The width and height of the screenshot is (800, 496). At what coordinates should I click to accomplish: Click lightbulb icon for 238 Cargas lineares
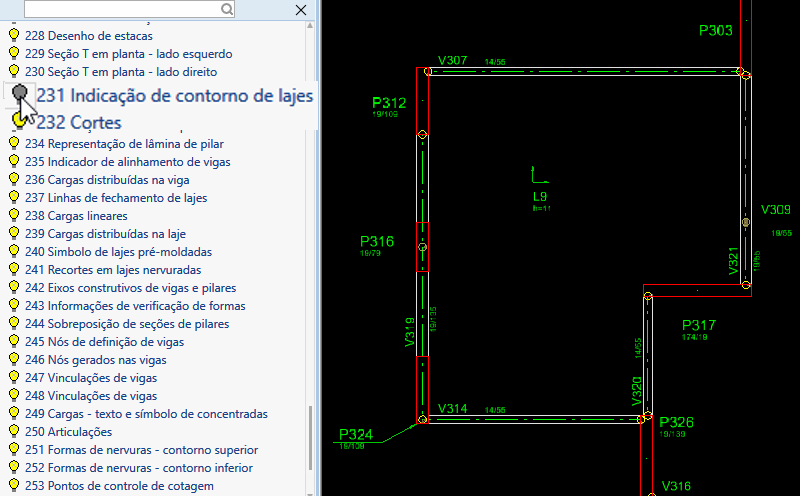point(14,216)
